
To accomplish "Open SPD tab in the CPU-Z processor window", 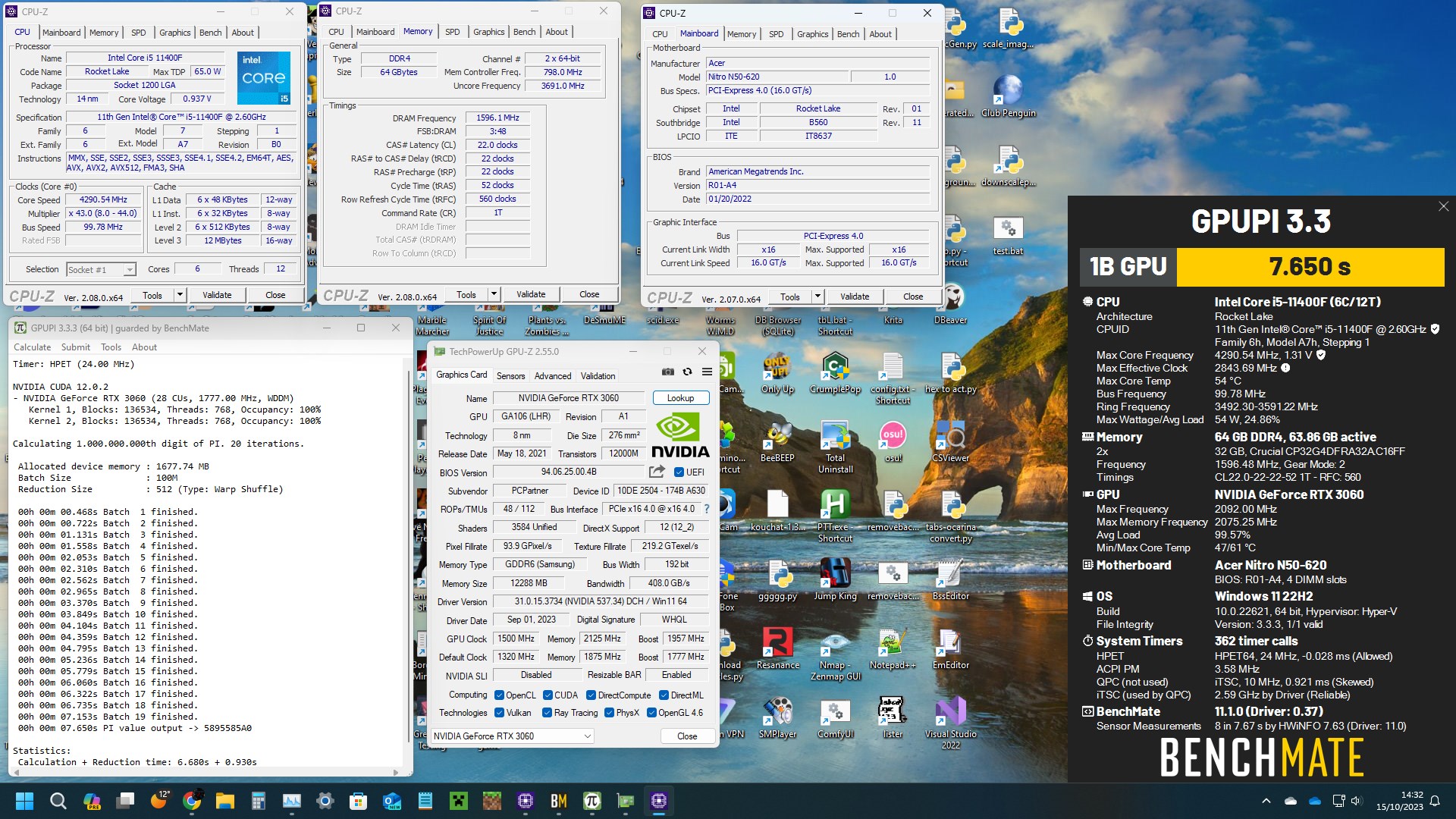I will click(138, 33).
